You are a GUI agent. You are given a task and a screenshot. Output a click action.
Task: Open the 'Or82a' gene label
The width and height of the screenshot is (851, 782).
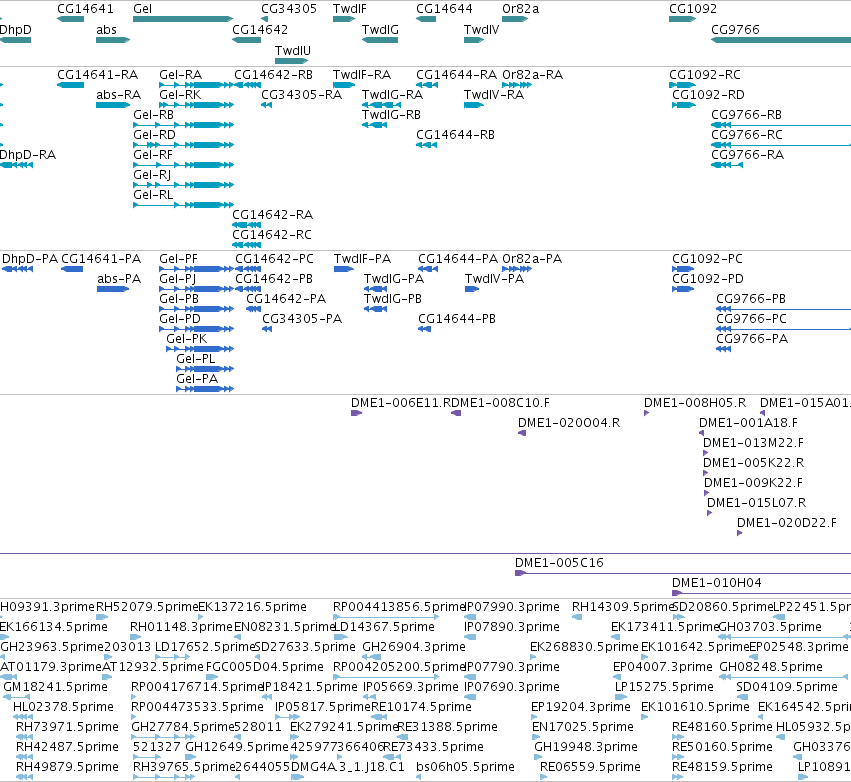click(x=520, y=9)
